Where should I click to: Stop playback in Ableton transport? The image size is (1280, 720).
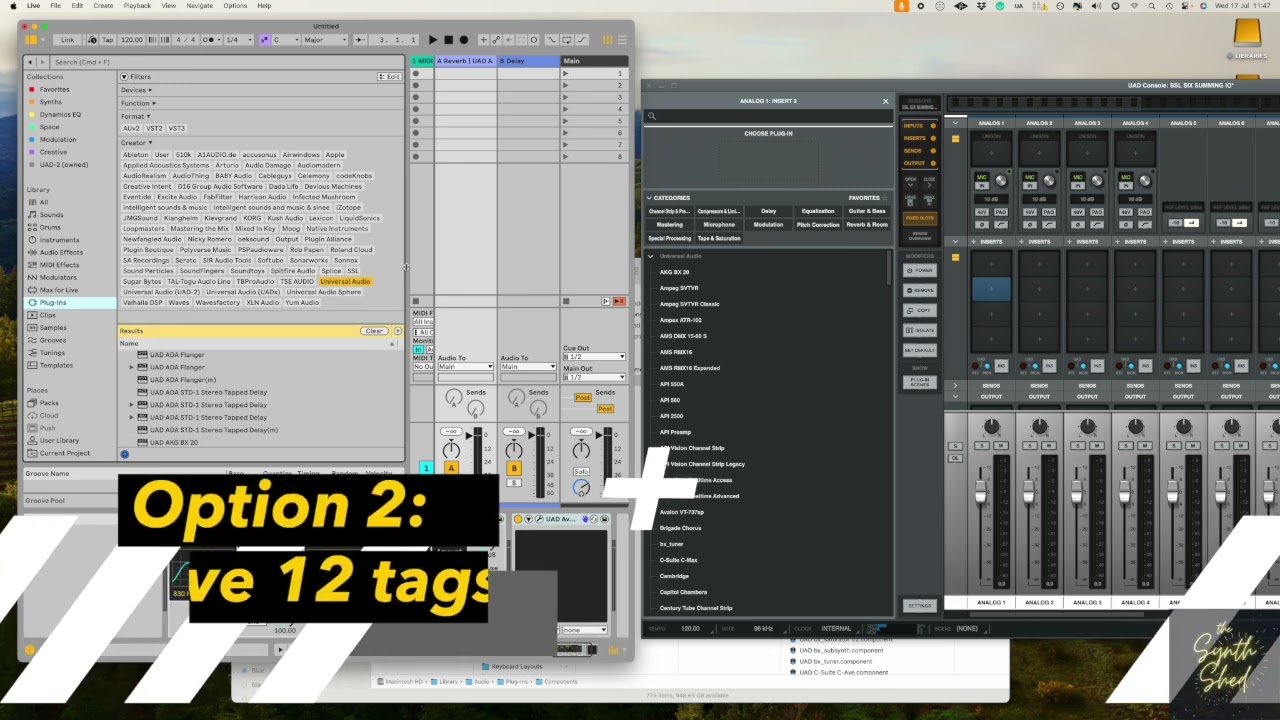448,40
